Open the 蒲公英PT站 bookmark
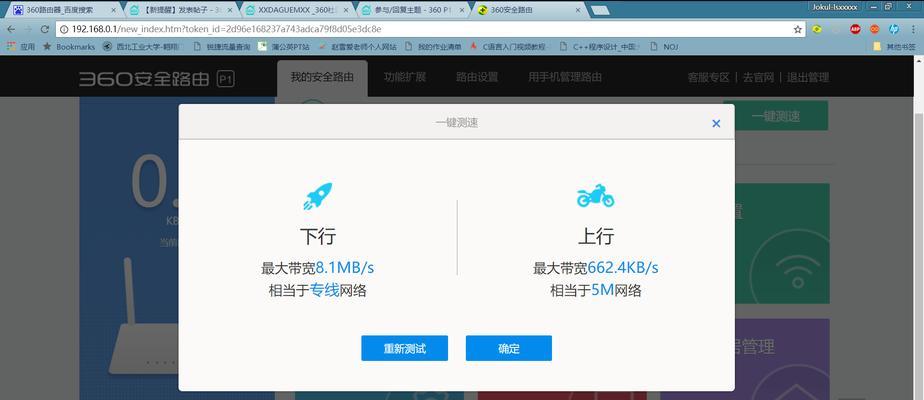924x400 pixels. (284, 47)
